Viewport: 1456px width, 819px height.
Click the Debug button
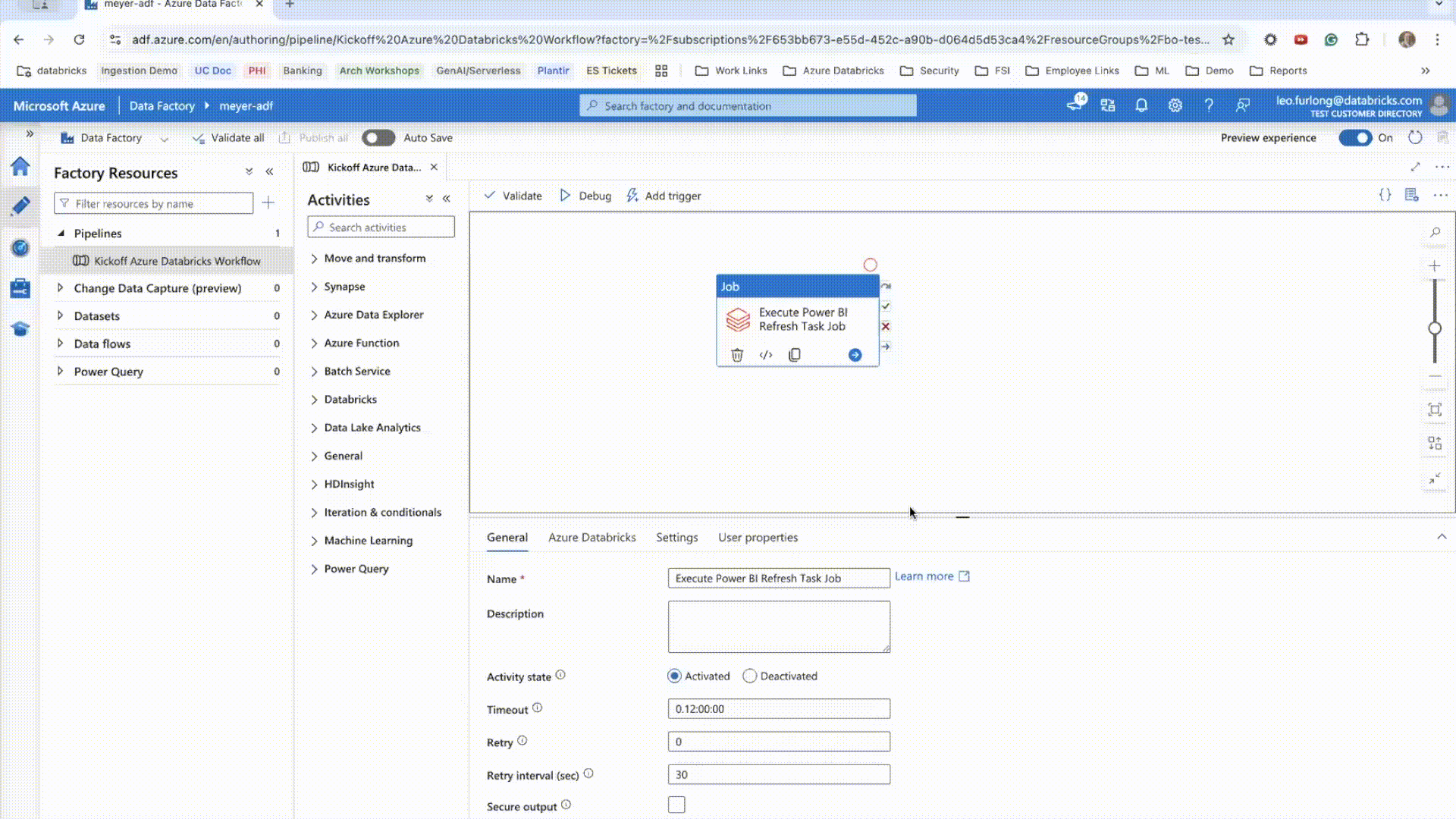point(585,196)
